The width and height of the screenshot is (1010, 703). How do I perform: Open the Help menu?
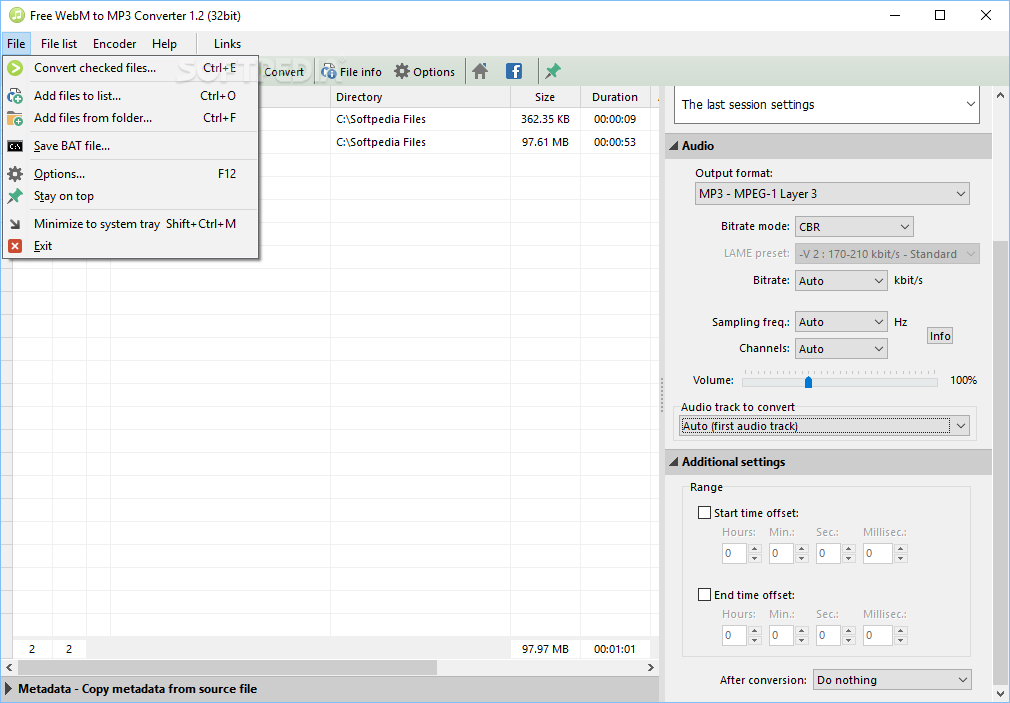pos(164,44)
